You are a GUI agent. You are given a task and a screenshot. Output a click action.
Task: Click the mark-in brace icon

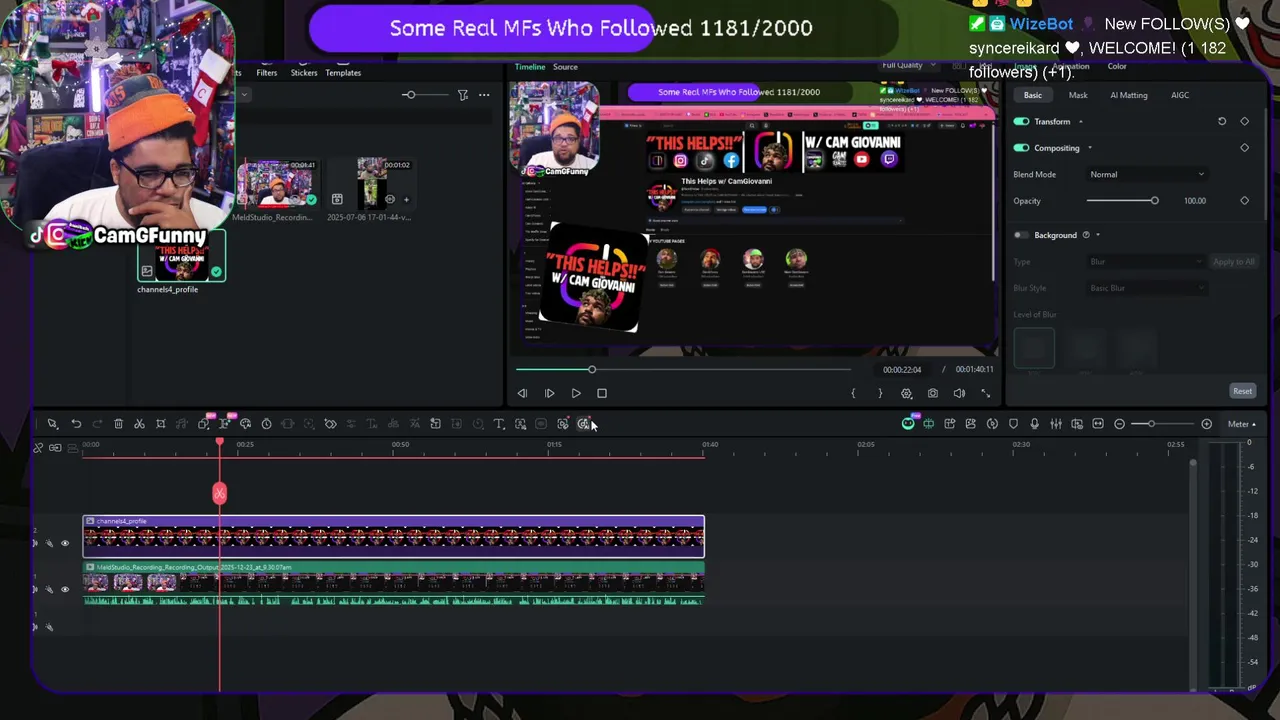[x=853, y=394]
